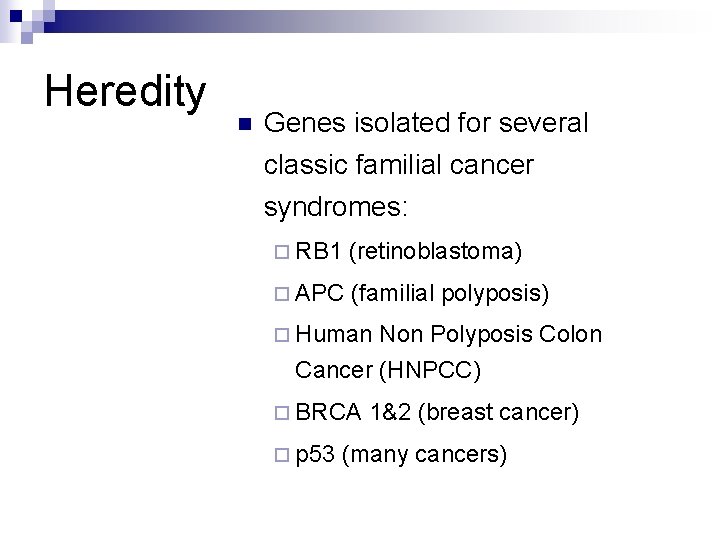Viewport: 720px width, 540px height.
Task: Click 'Cancer (HNPCC)' line
Action: pos(388,370)
